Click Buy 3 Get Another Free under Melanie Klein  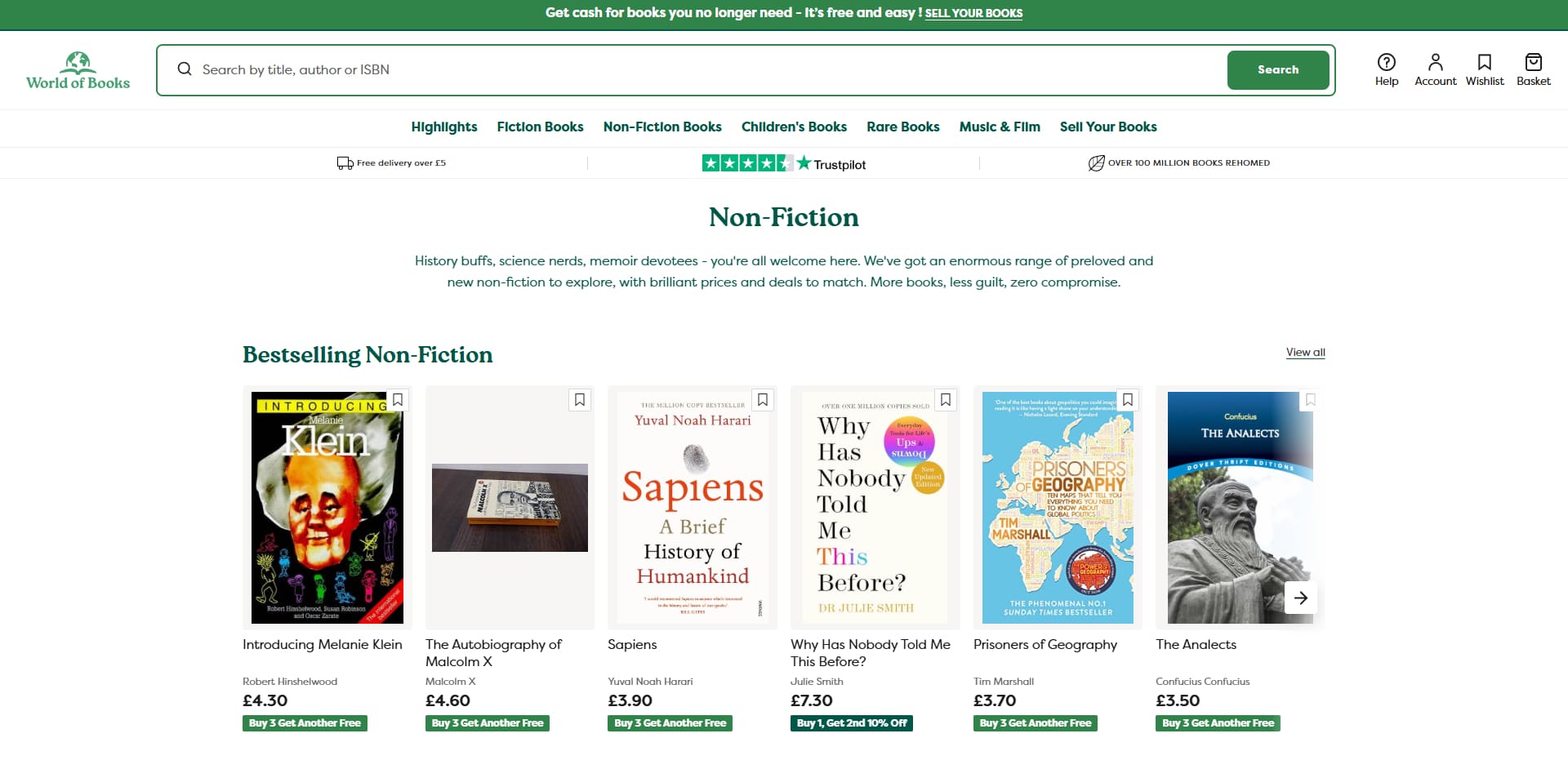click(305, 723)
